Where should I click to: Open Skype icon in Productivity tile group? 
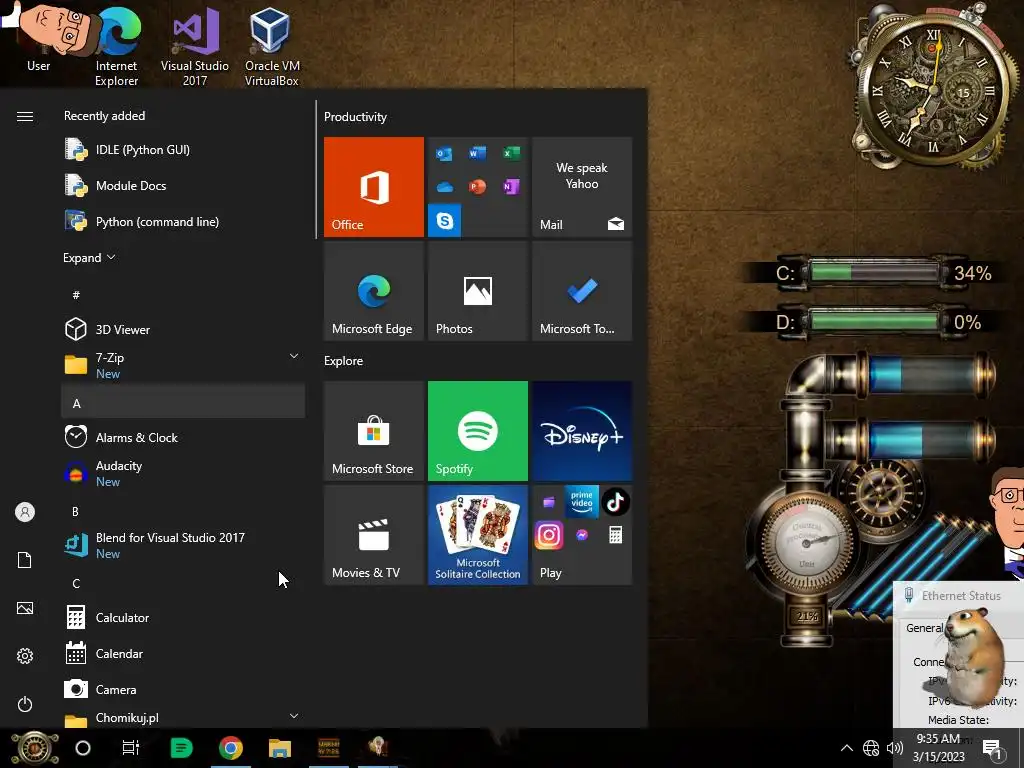click(445, 221)
